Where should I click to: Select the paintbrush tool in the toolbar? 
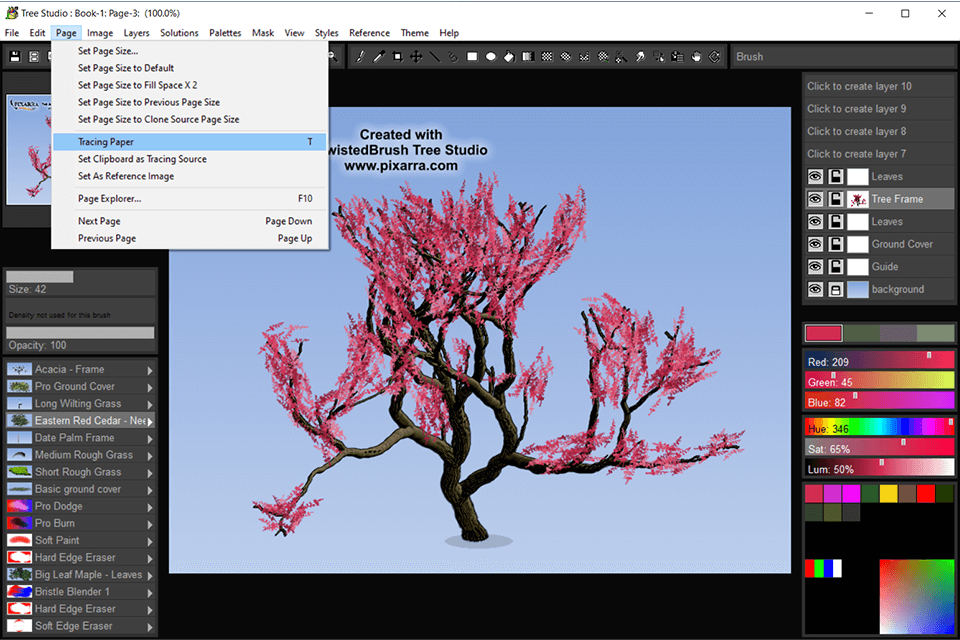(x=360, y=57)
